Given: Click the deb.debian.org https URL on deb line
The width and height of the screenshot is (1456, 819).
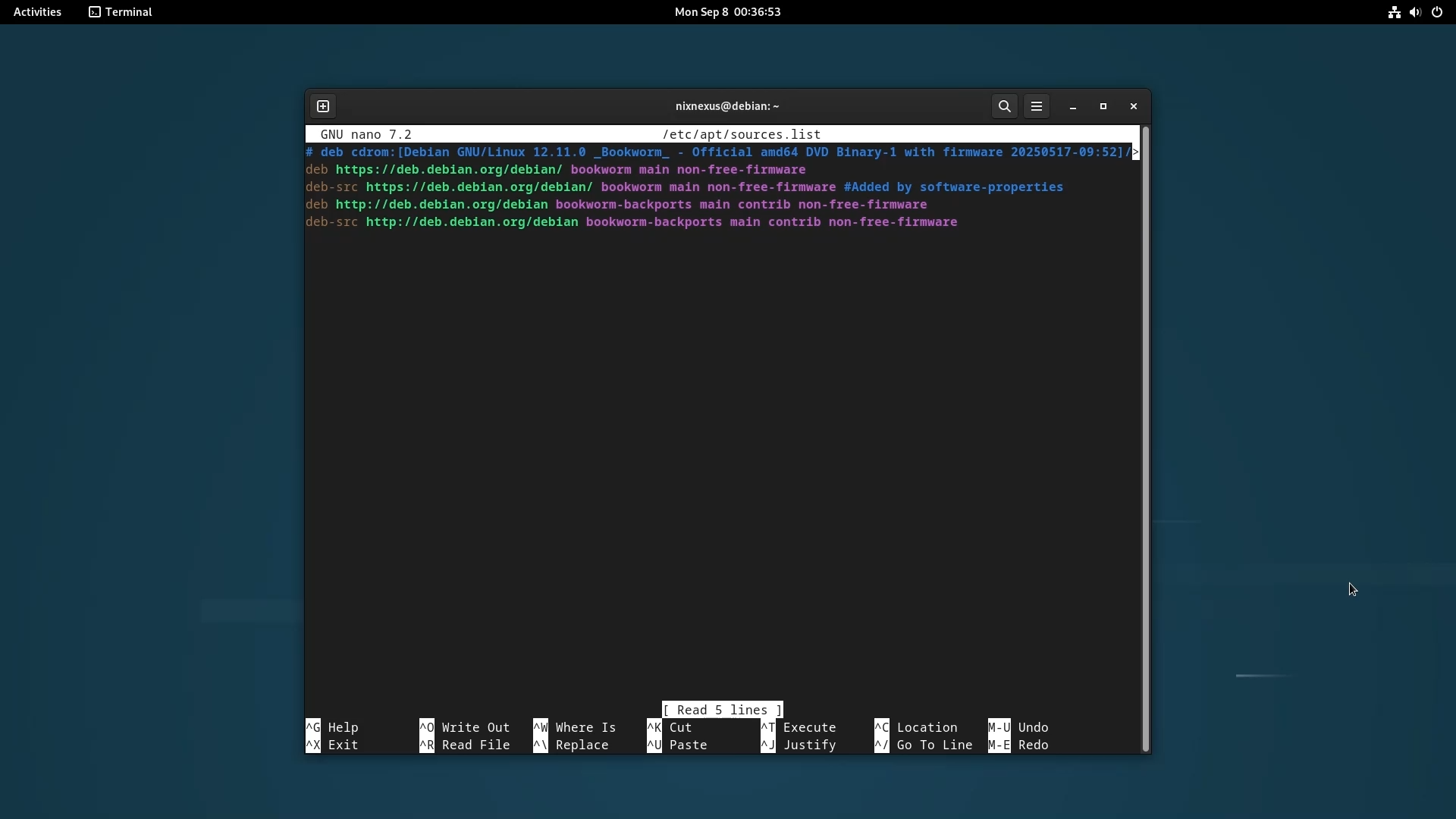Looking at the screenshot, I should click(x=449, y=170).
